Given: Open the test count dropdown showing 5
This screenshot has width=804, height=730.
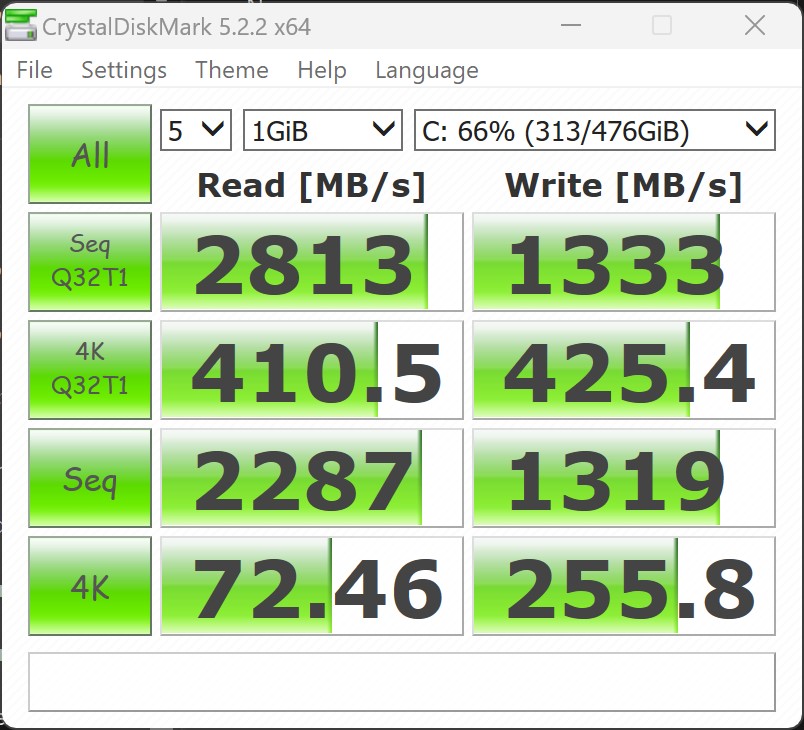Looking at the screenshot, I should tap(196, 130).
